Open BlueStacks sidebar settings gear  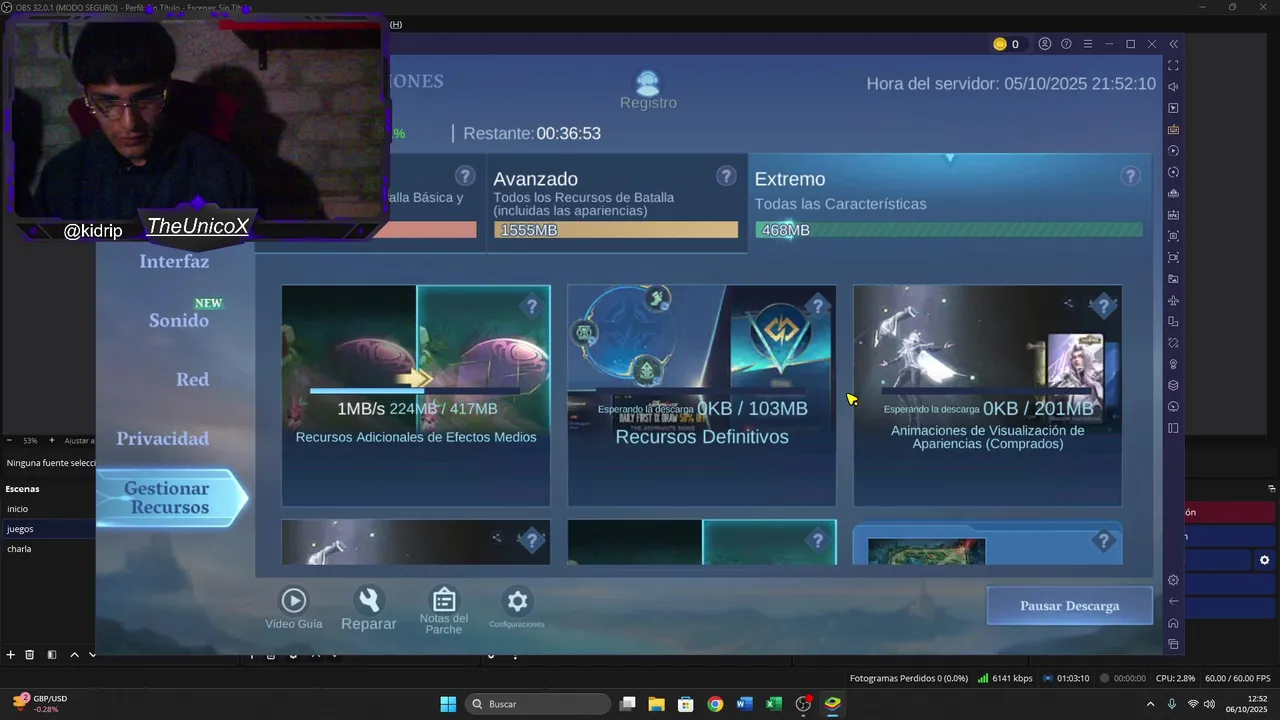[1173, 580]
